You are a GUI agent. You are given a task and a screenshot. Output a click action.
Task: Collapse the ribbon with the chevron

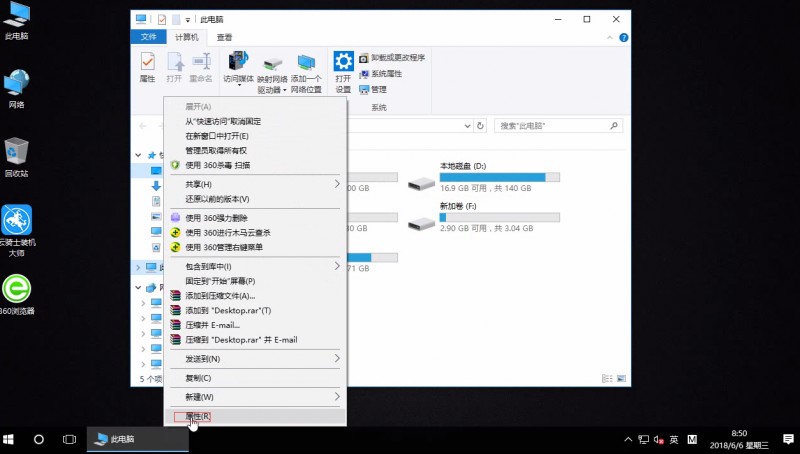tap(610, 38)
